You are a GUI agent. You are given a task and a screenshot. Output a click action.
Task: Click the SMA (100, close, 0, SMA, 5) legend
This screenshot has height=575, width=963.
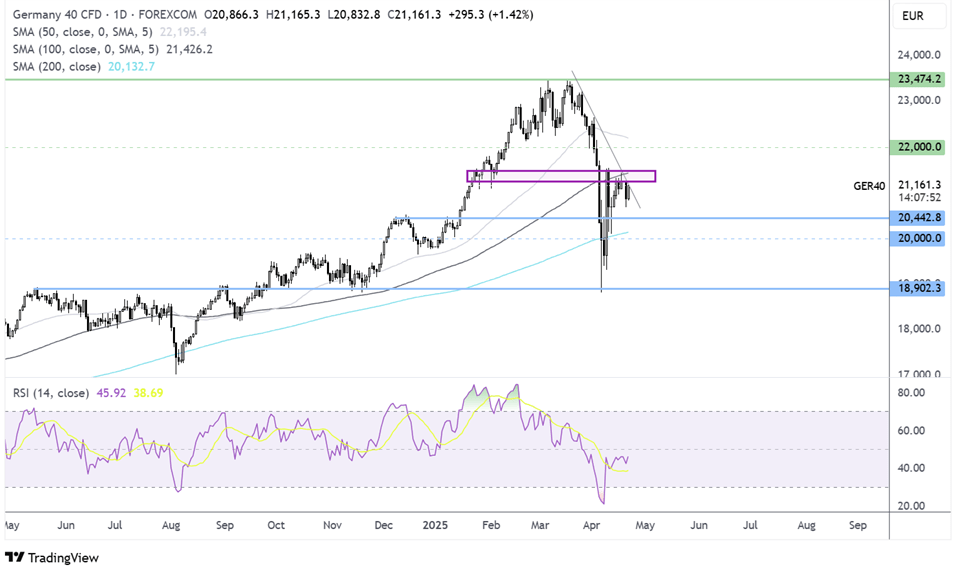tap(85, 49)
